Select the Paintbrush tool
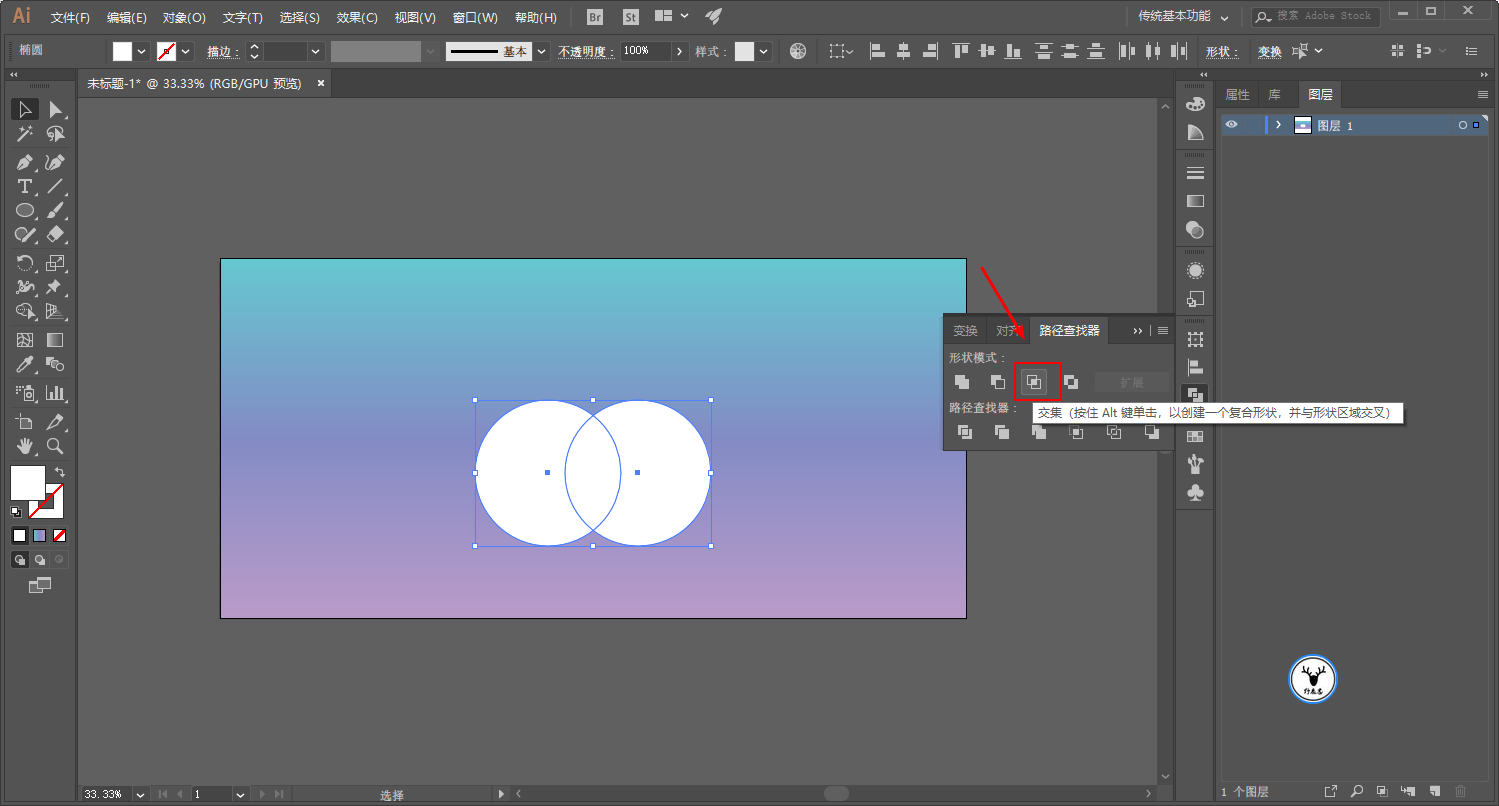 pos(56,211)
